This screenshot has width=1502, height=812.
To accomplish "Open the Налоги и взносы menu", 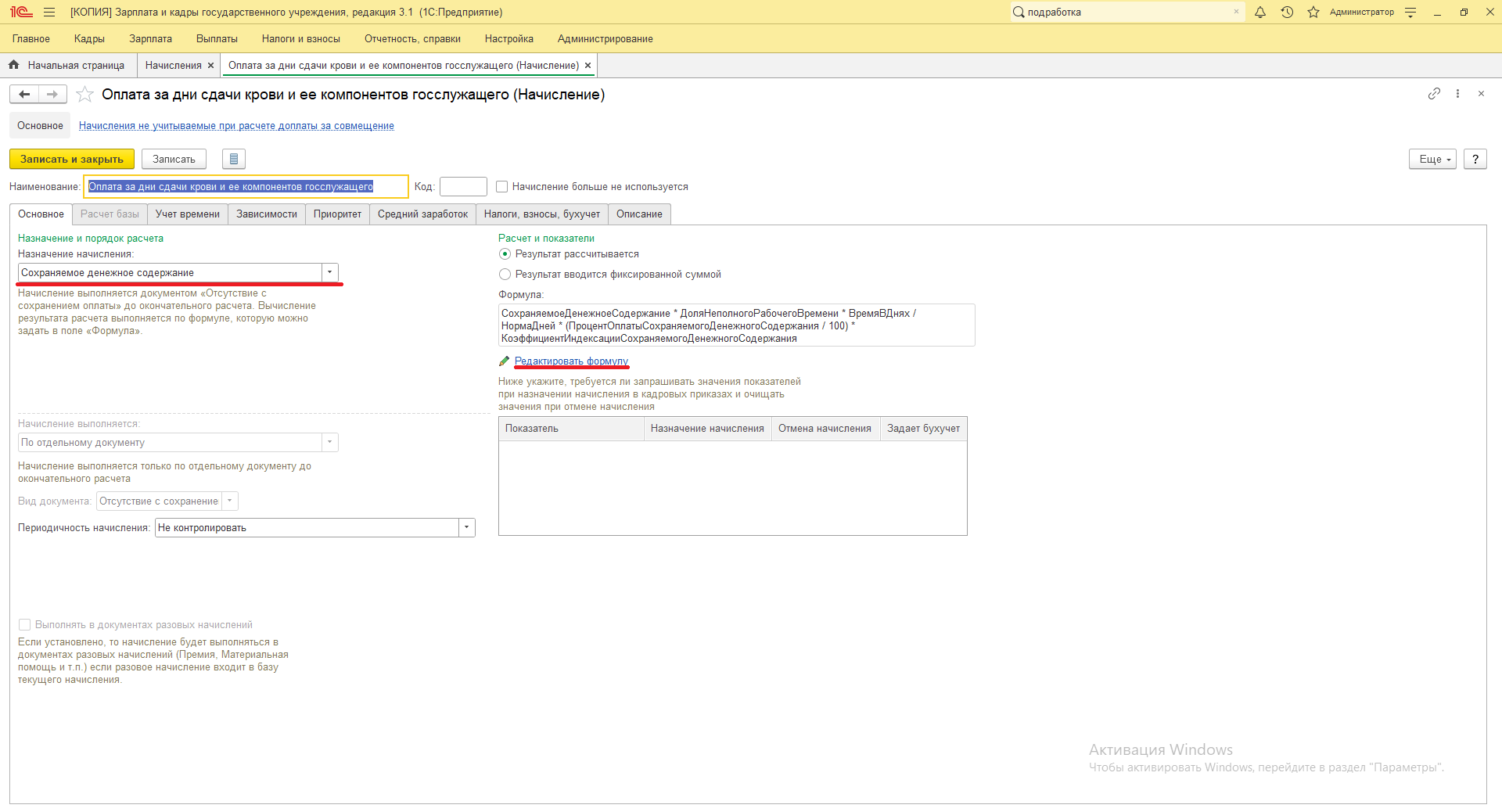I will [301, 38].
